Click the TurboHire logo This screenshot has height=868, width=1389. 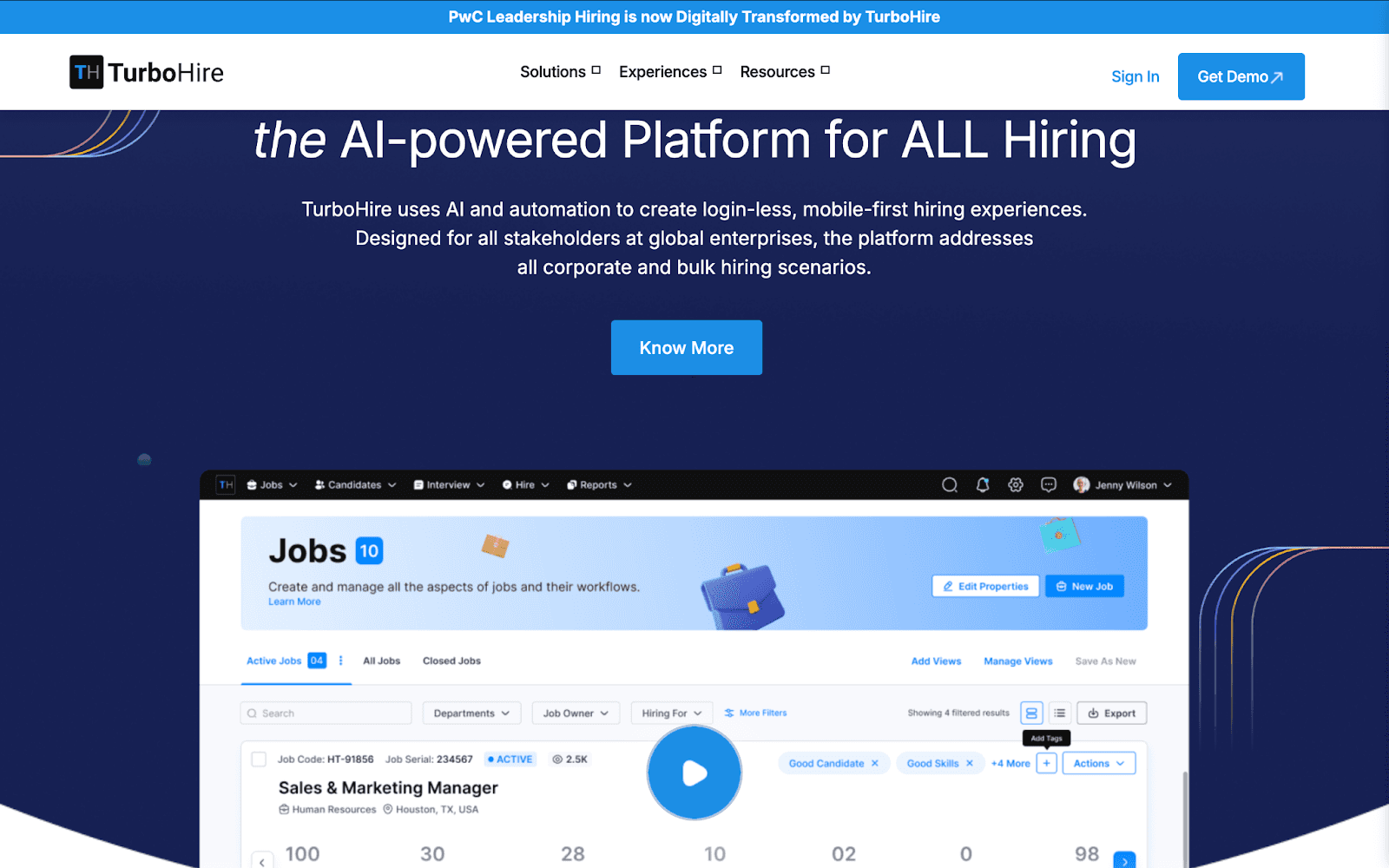pyautogui.click(x=147, y=73)
